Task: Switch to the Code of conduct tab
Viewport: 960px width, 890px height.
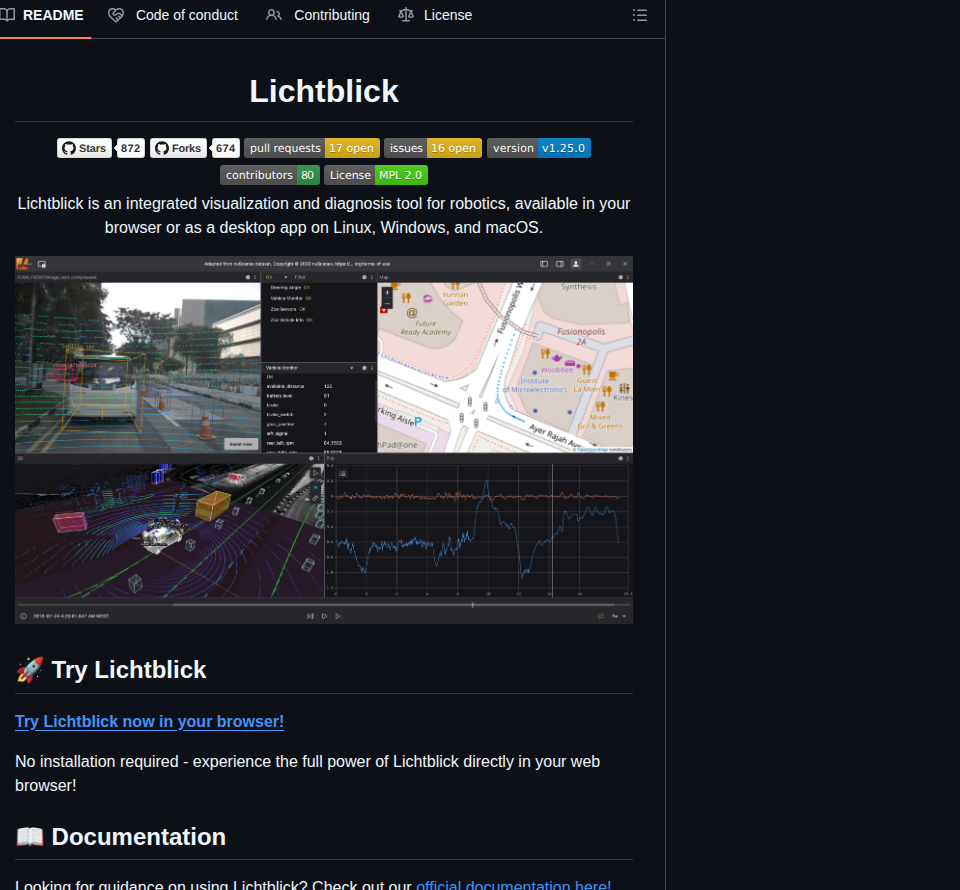Action: 173,15
